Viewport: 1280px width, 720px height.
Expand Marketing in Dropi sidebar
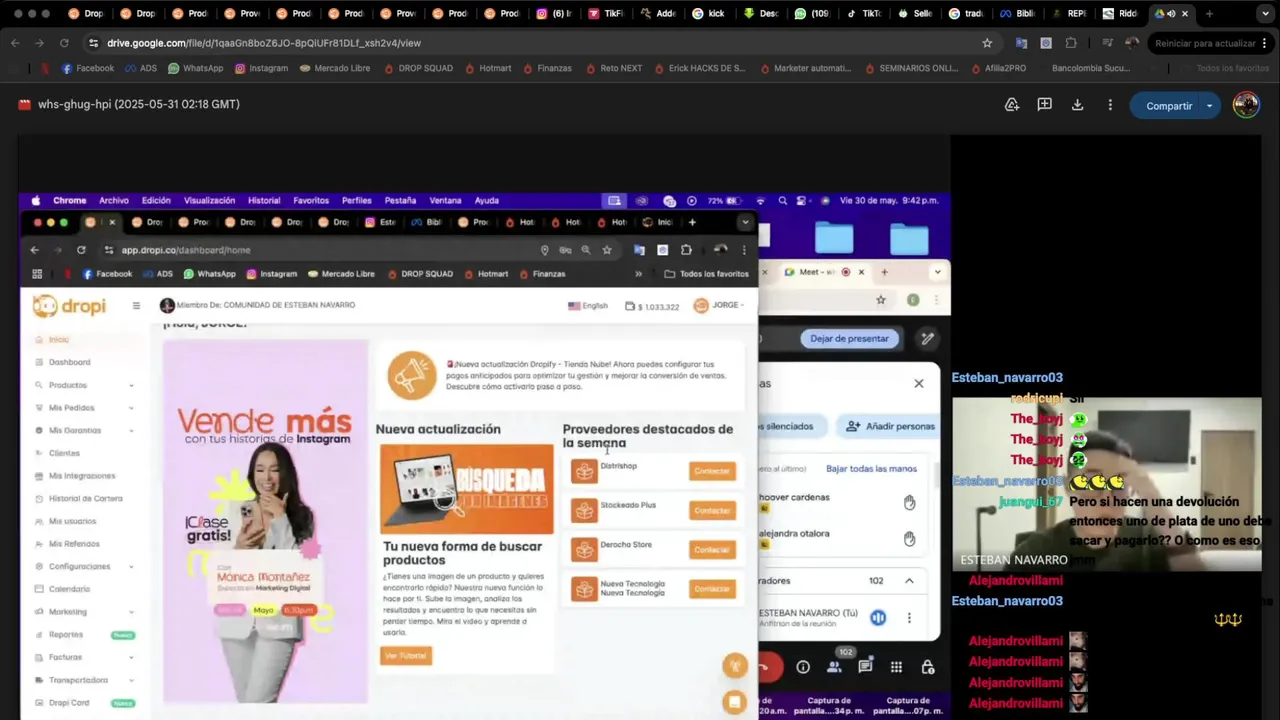(x=131, y=612)
